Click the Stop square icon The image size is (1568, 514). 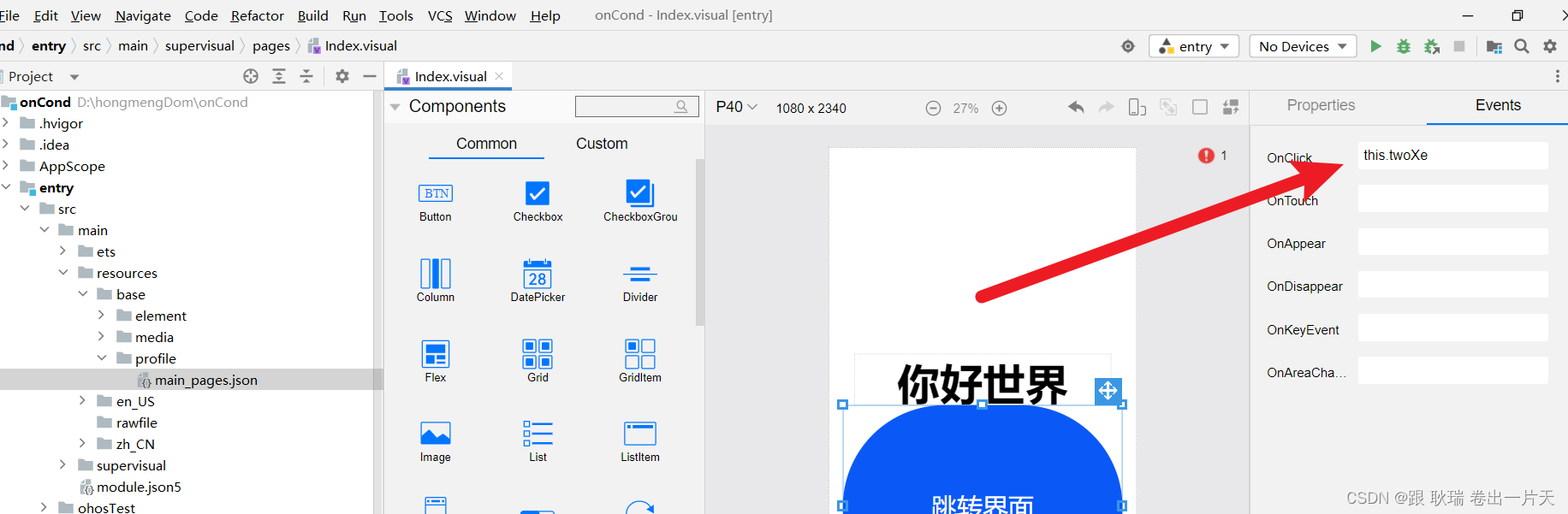(1459, 46)
